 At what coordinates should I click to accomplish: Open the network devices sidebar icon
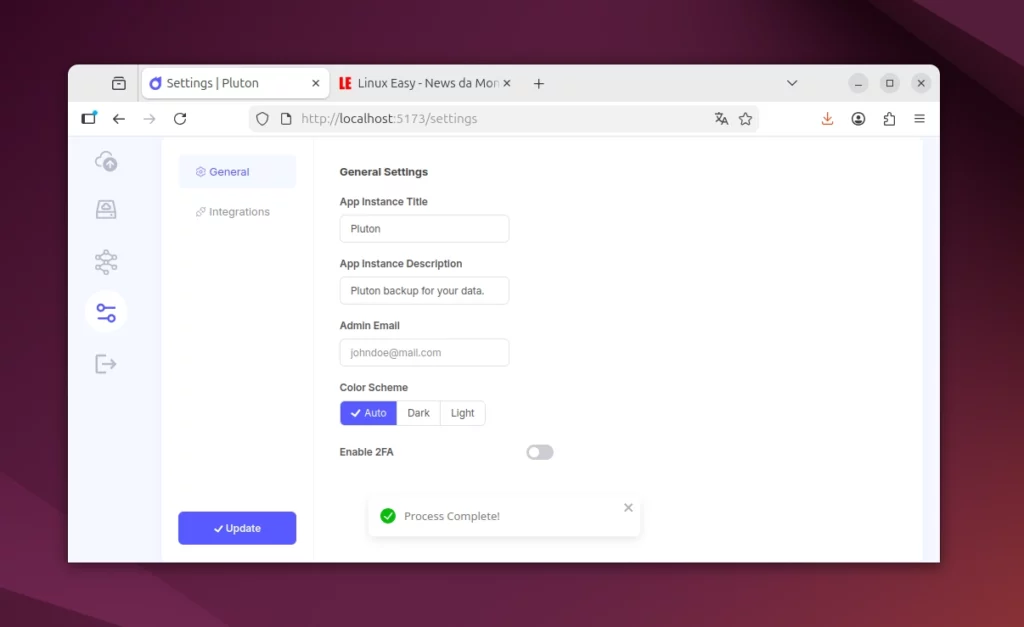click(x=106, y=262)
